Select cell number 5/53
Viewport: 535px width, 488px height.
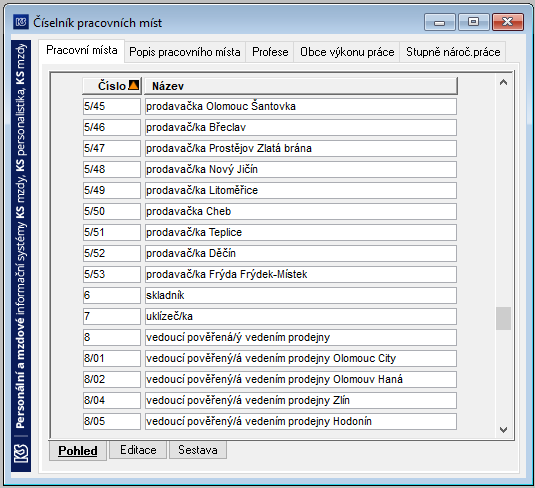(112, 274)
